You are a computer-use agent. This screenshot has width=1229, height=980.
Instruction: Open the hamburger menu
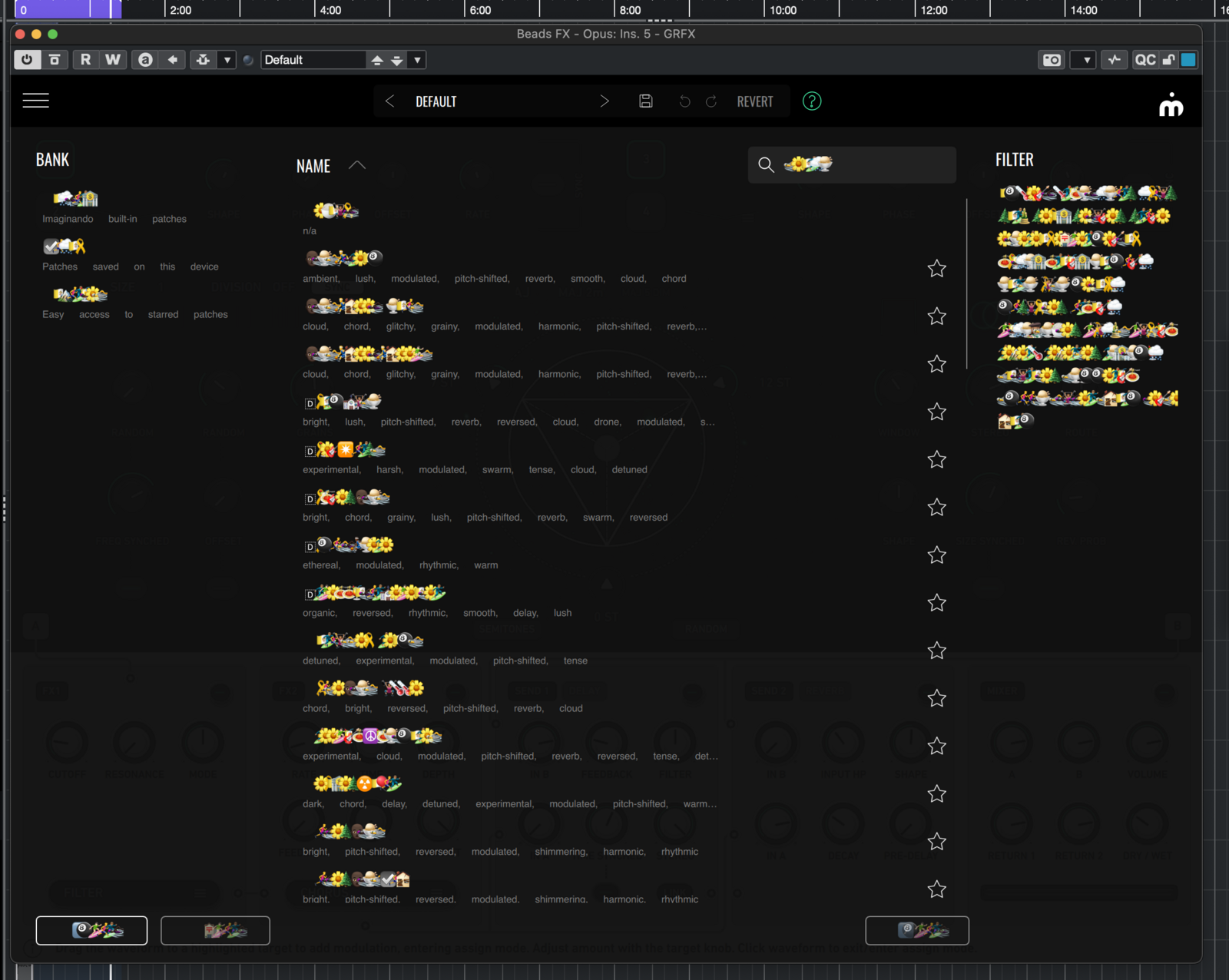coord(35,101)
